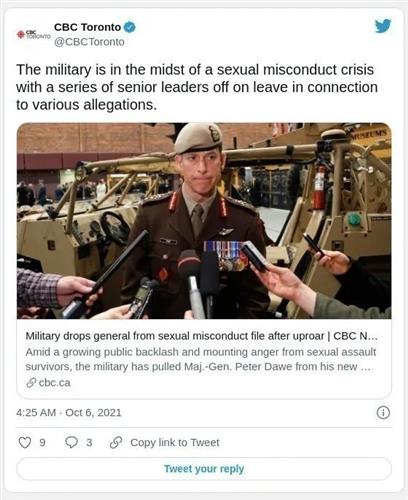Viewport: 408px width, 500px height.
Task: Open the CBC Toronto profile avatar
Action: coord(33,34)
